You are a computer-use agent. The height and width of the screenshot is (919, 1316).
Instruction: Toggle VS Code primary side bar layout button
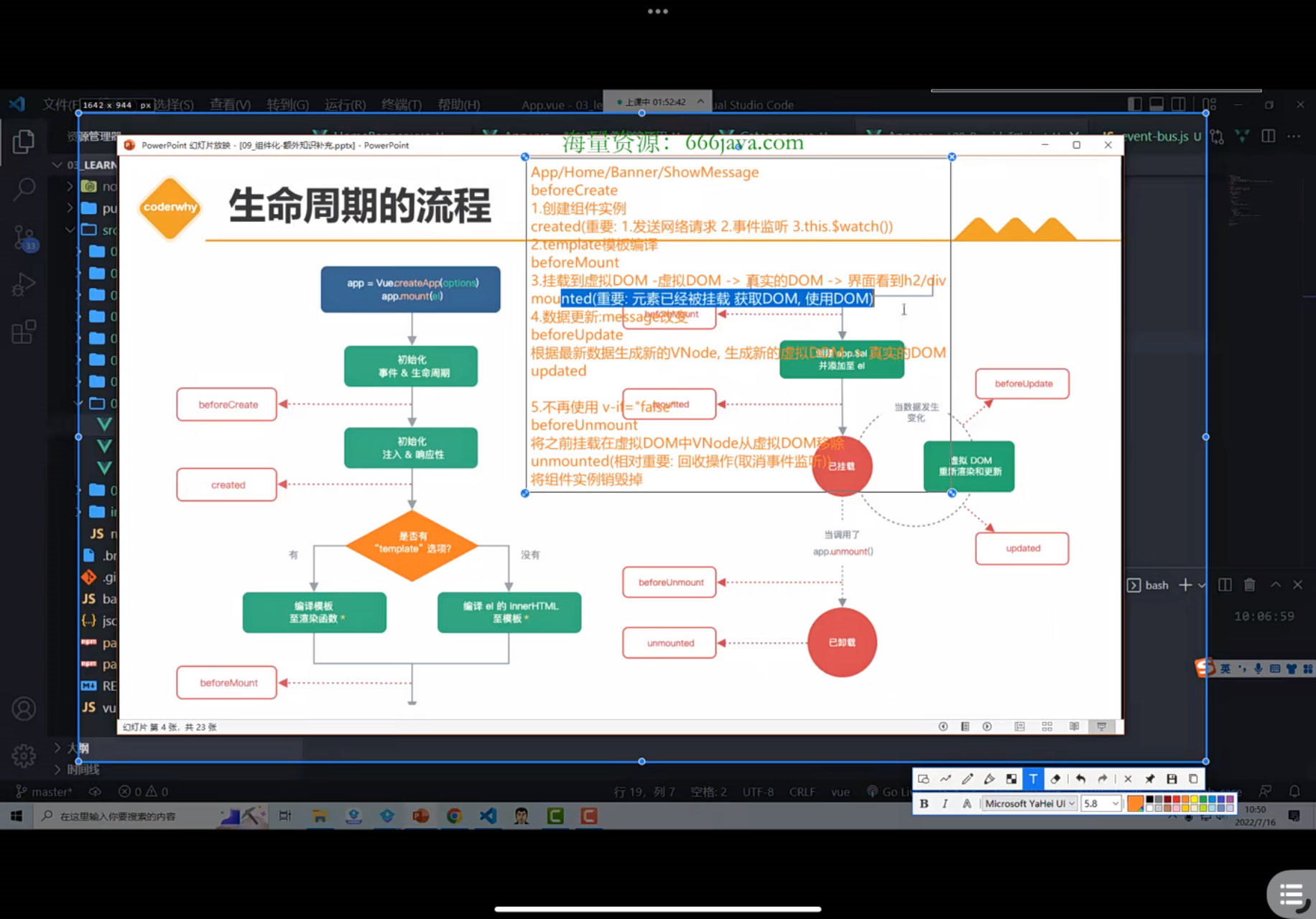[x=1135, y=104]
